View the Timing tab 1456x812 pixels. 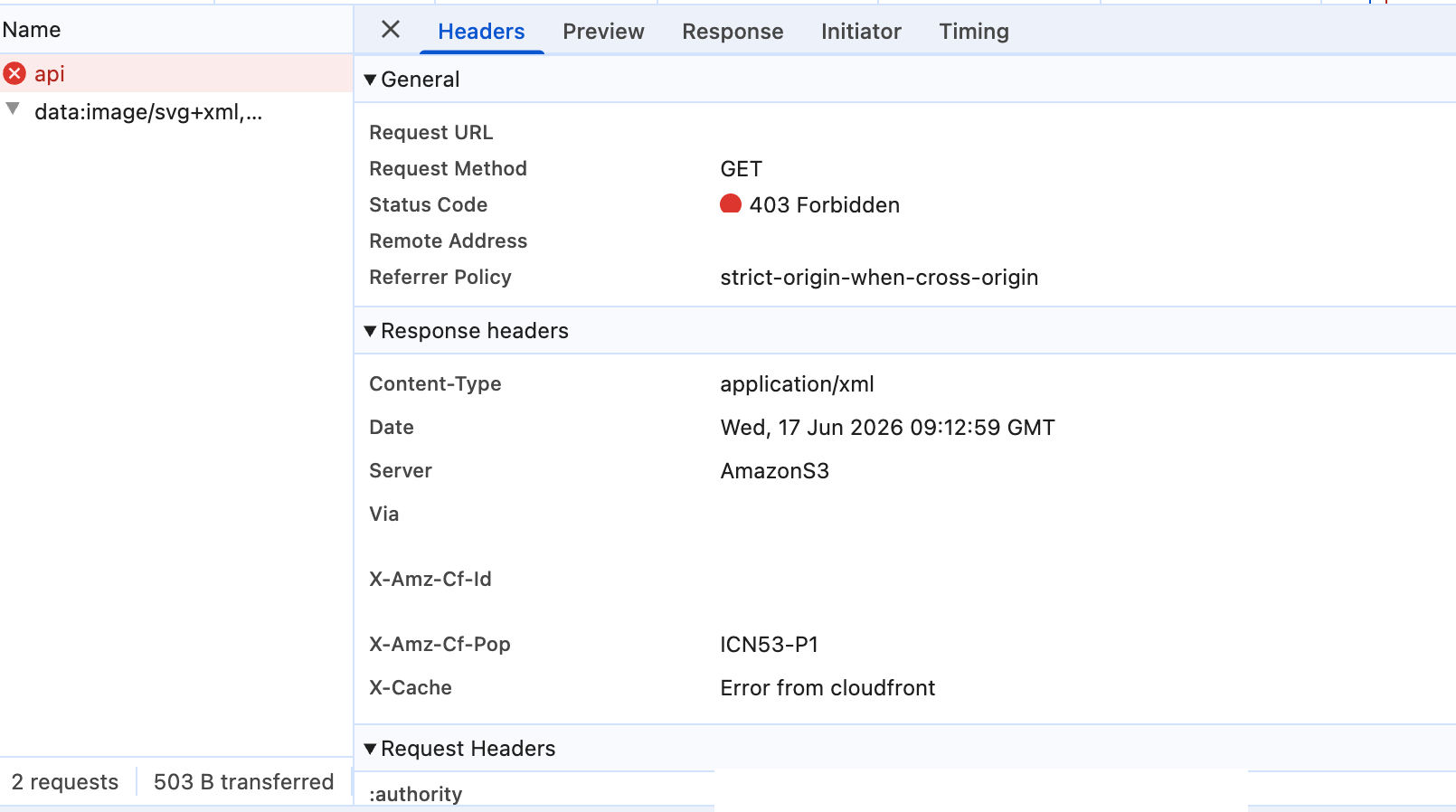tap(974, 32)
